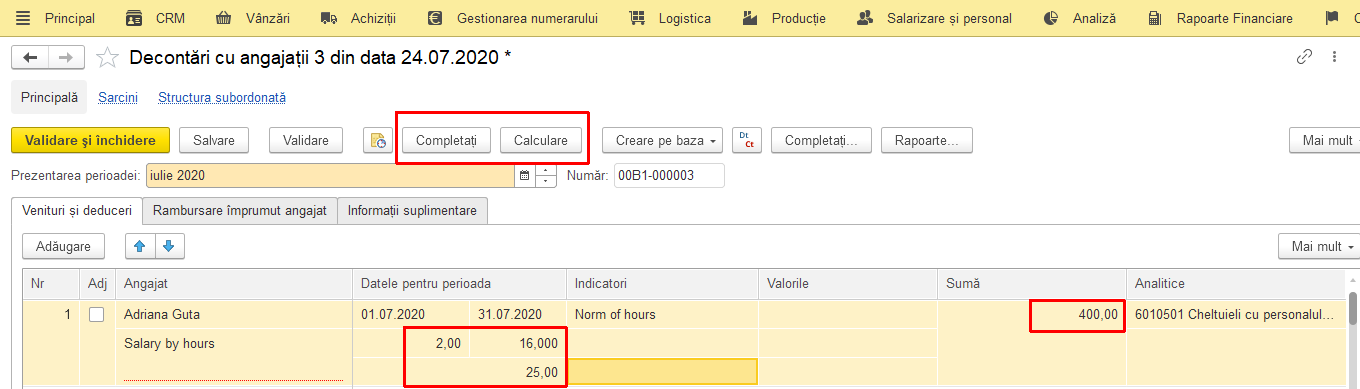Expand the Creare pe baza dropdown
The height and width of the screenshot is (389, 1360).
coord(668,141)
